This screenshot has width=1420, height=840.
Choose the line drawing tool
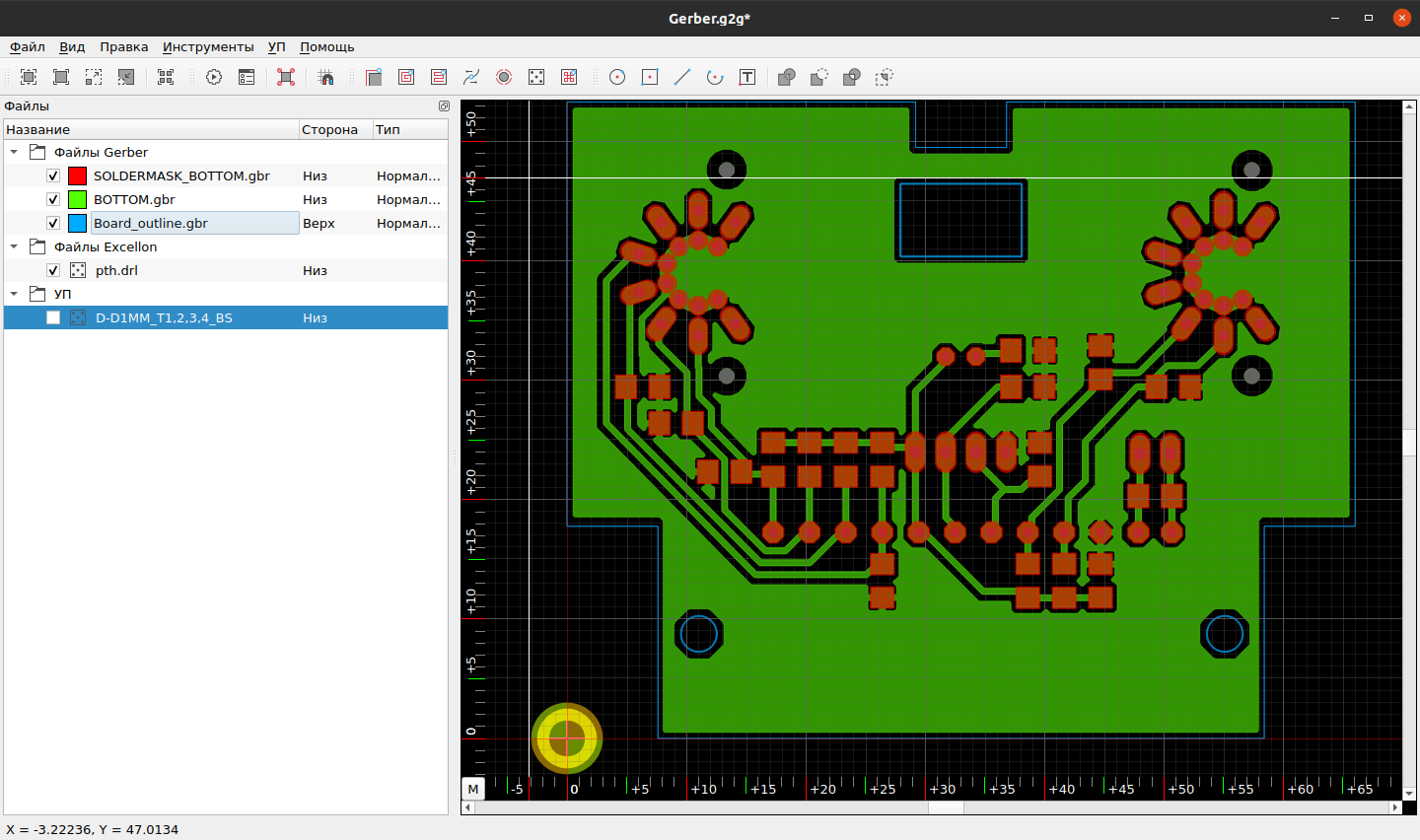[682, 77]
